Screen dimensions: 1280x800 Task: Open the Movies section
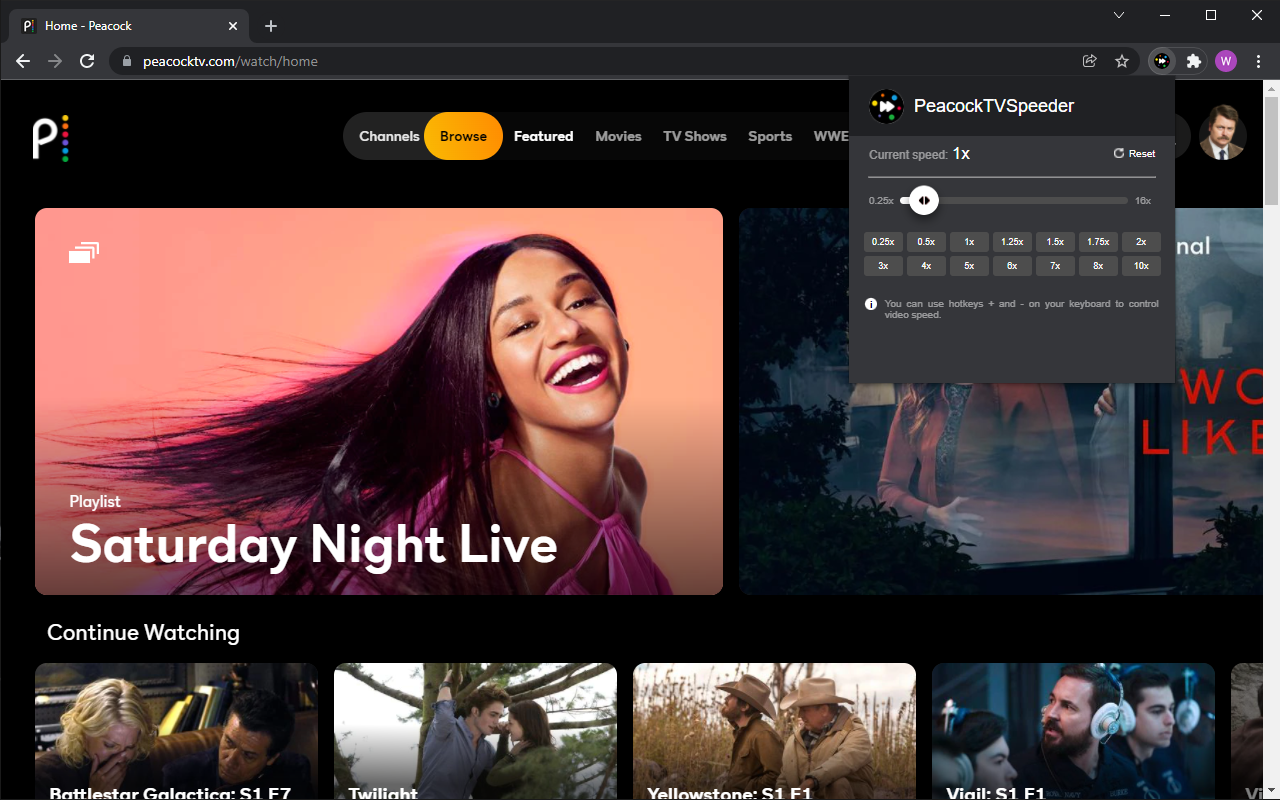618,136
